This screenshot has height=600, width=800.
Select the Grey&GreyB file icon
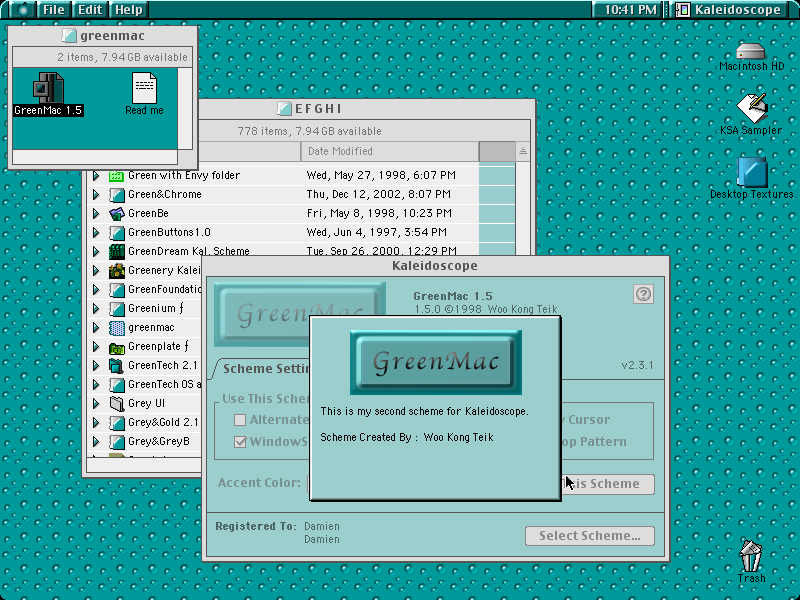coord(117,442)
